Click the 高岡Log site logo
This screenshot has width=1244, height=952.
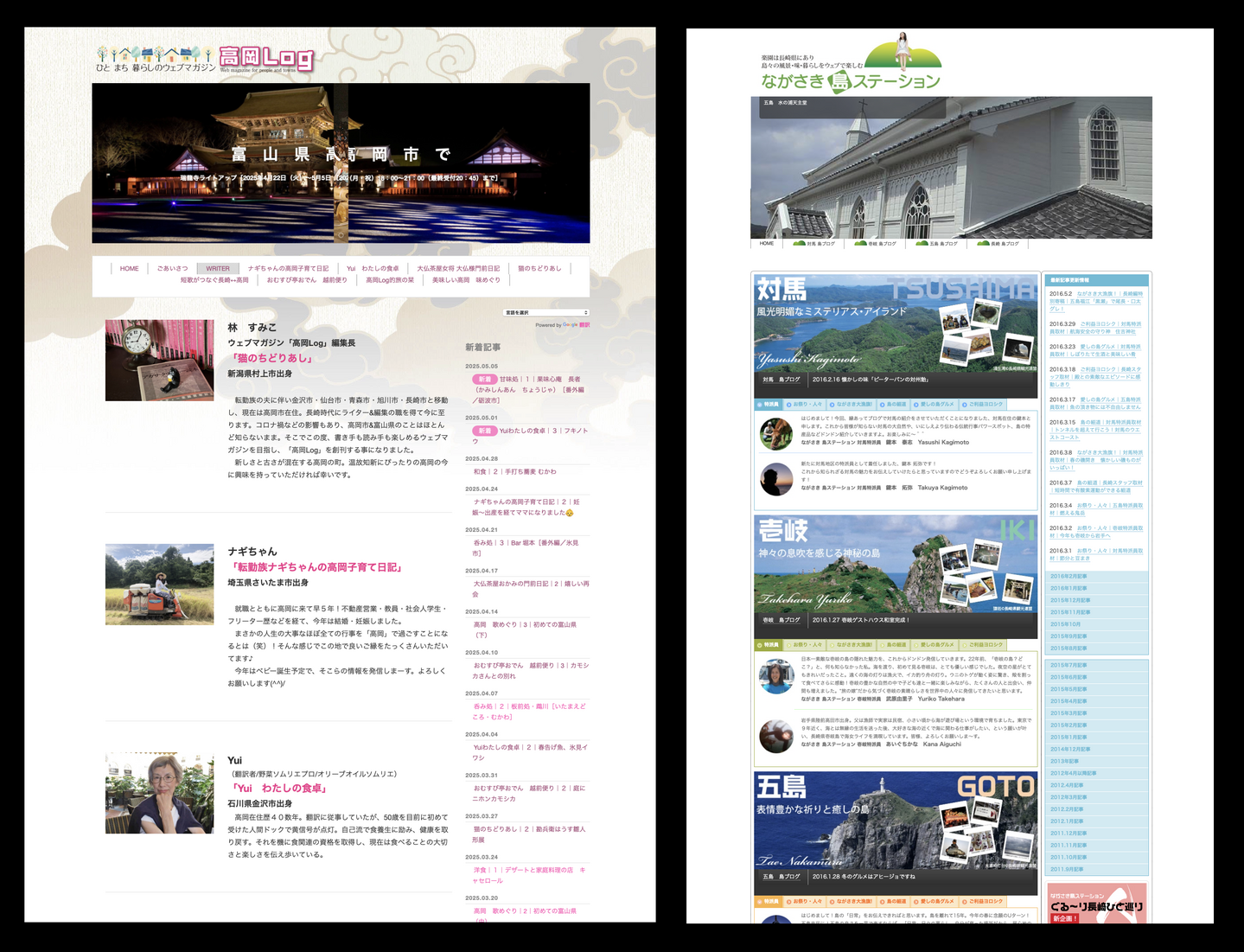point(265,59)
